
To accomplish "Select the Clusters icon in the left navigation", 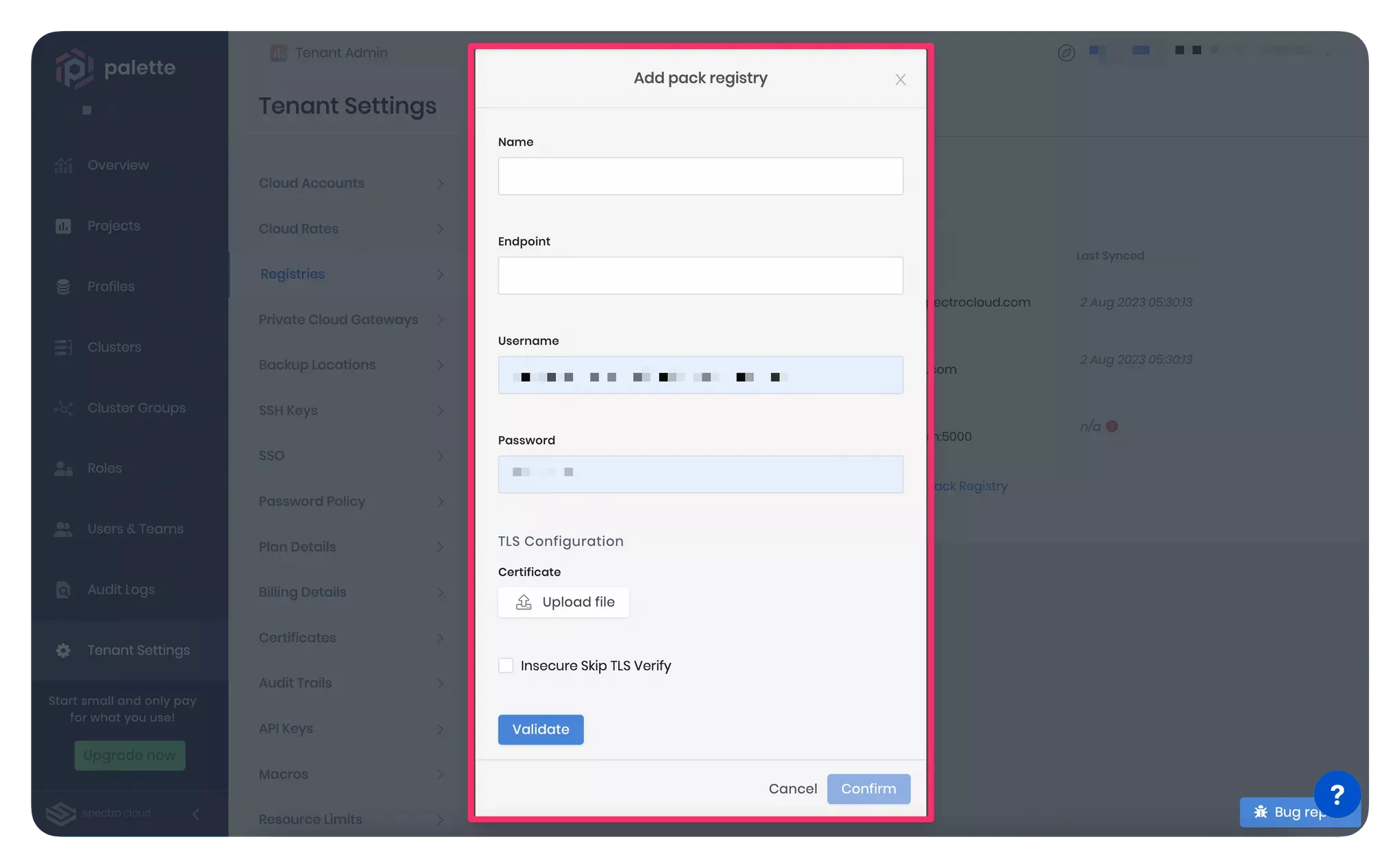I will (x=63, y=347).
